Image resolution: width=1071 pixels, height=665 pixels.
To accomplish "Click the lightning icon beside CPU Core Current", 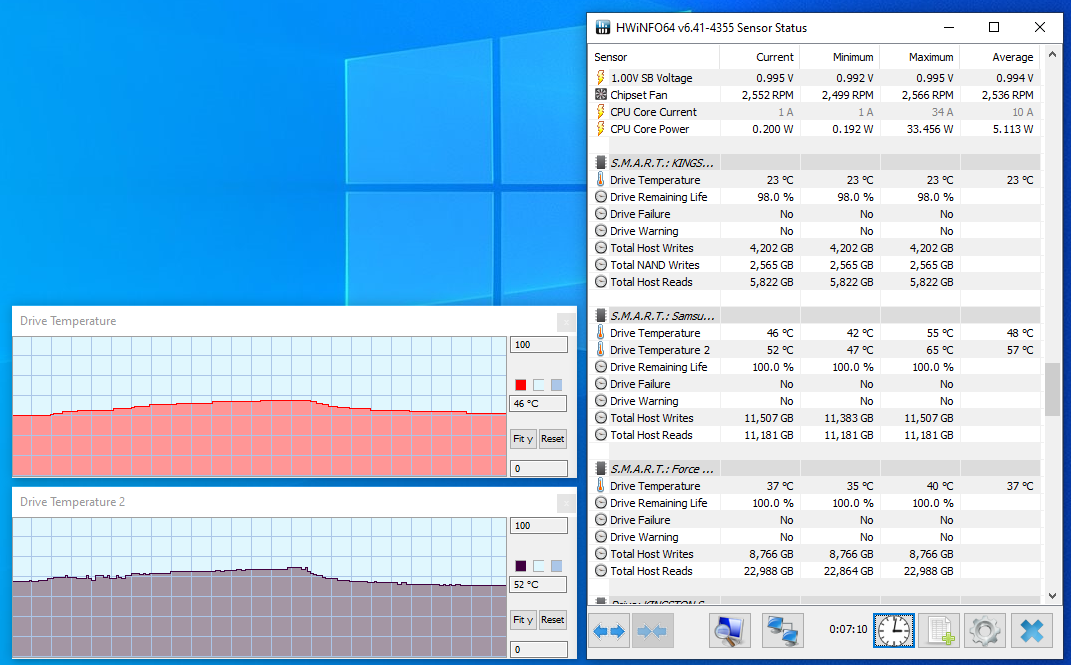I will [600, 111].
